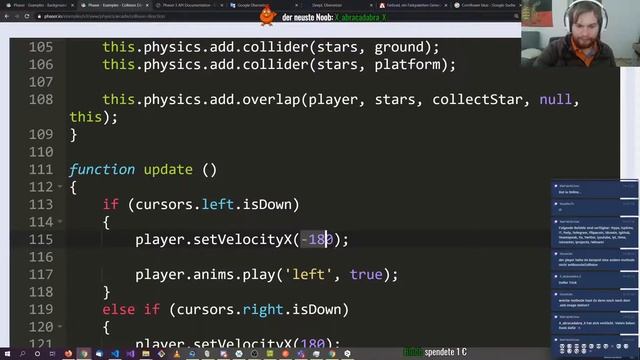Viewport: 640px width, 360px height.
Task: Click the 'update' function name
Action: tap(168, 169)
